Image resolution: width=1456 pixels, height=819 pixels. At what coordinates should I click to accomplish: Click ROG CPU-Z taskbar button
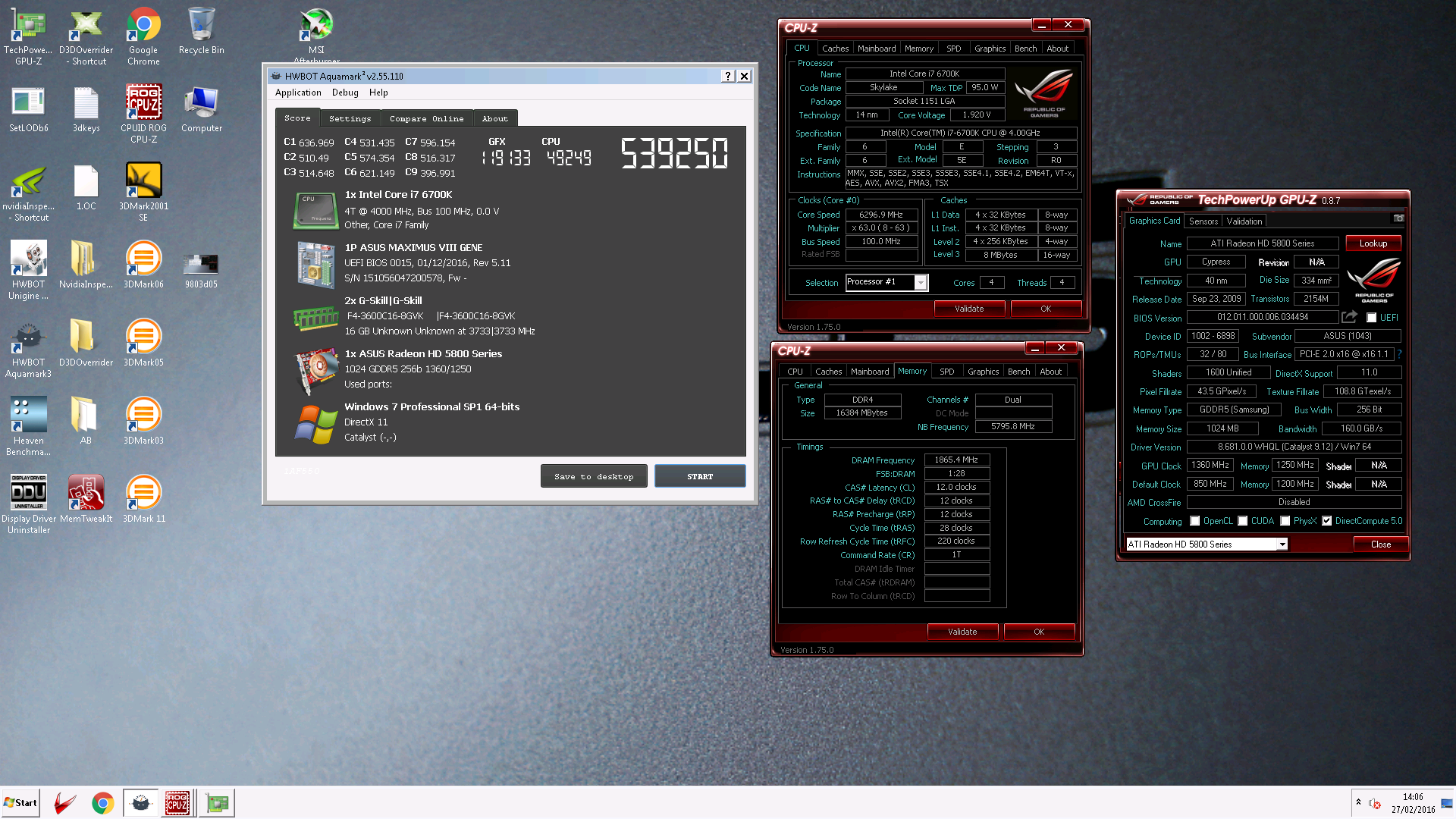tap(177, 803)
